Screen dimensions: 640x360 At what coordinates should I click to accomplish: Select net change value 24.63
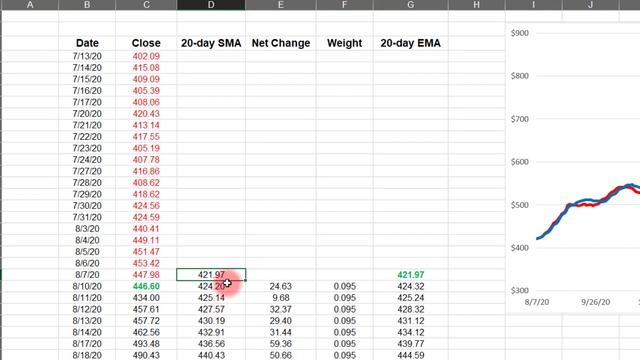point(281,287)
